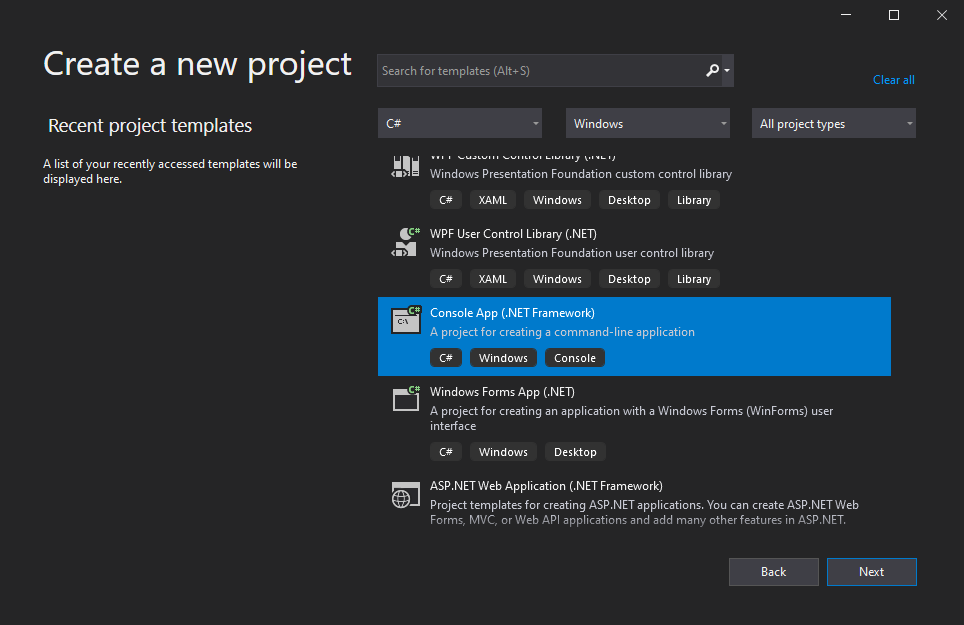Click the Console tag on Console App
Image resolution: width=964 pixels, height=625 pixels.
tap(575, 358)
